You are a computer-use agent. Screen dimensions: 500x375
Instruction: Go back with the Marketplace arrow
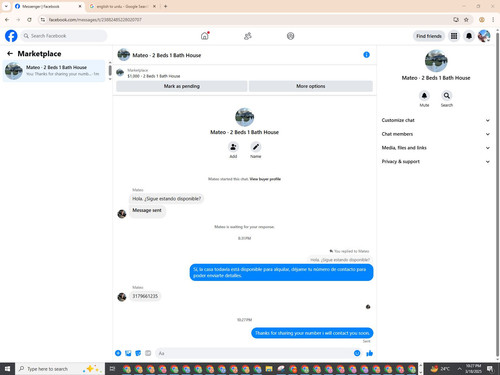10,53
